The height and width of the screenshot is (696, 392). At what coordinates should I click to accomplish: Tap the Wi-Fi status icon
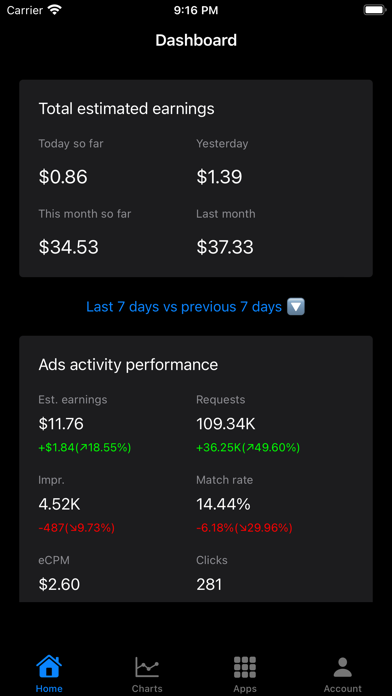pyautogui.click(x=55, y=10)
